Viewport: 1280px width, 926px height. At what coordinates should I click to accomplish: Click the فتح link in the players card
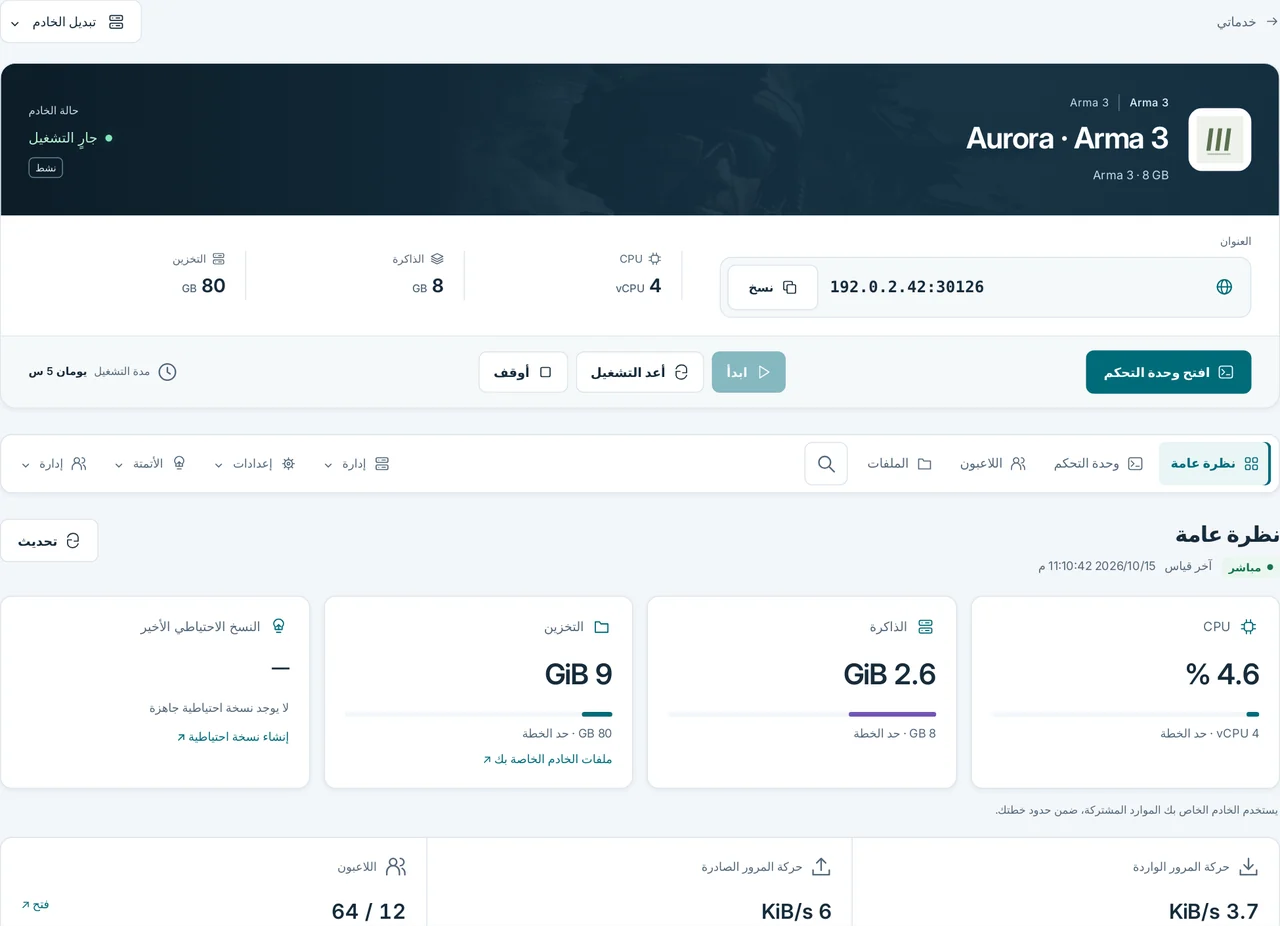click(x=35, y=904)
